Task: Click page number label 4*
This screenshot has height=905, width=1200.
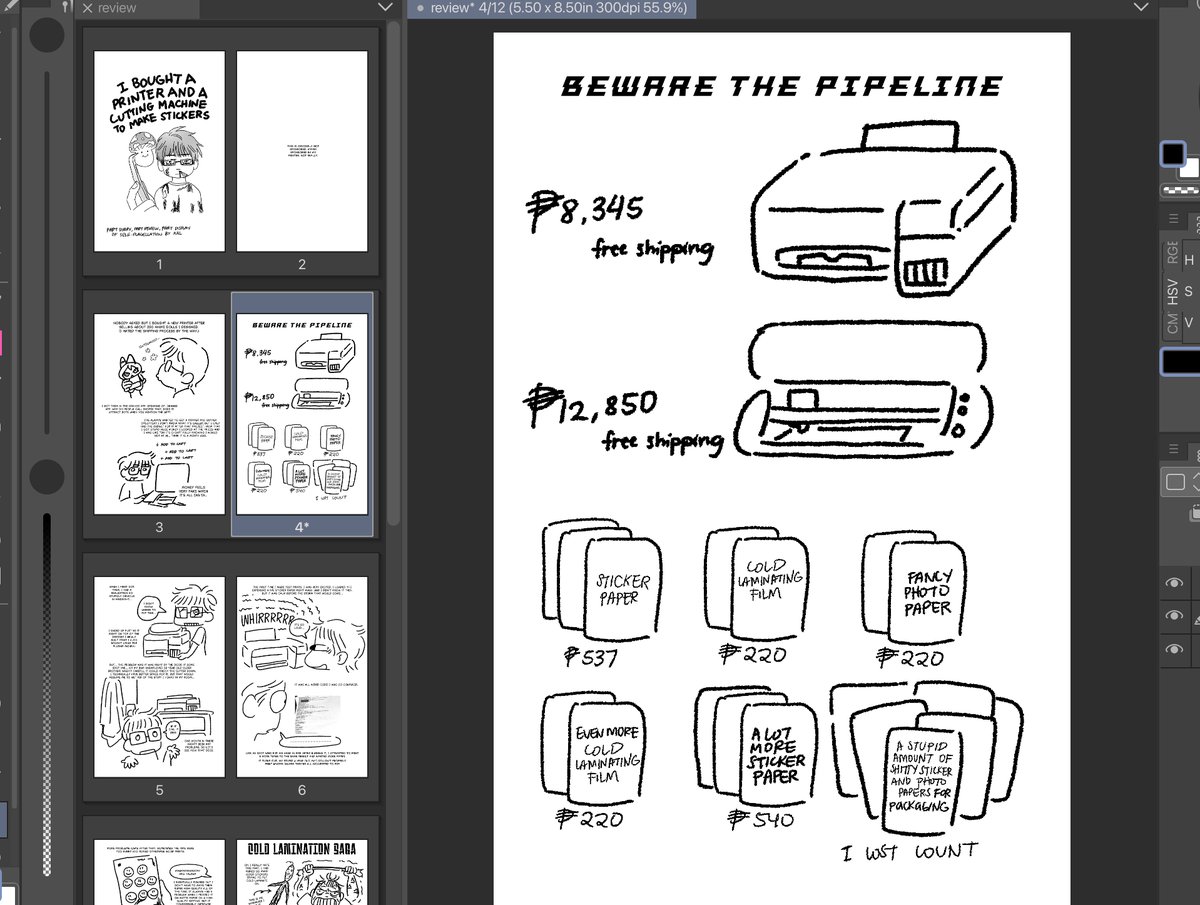Action: (302, 526)
